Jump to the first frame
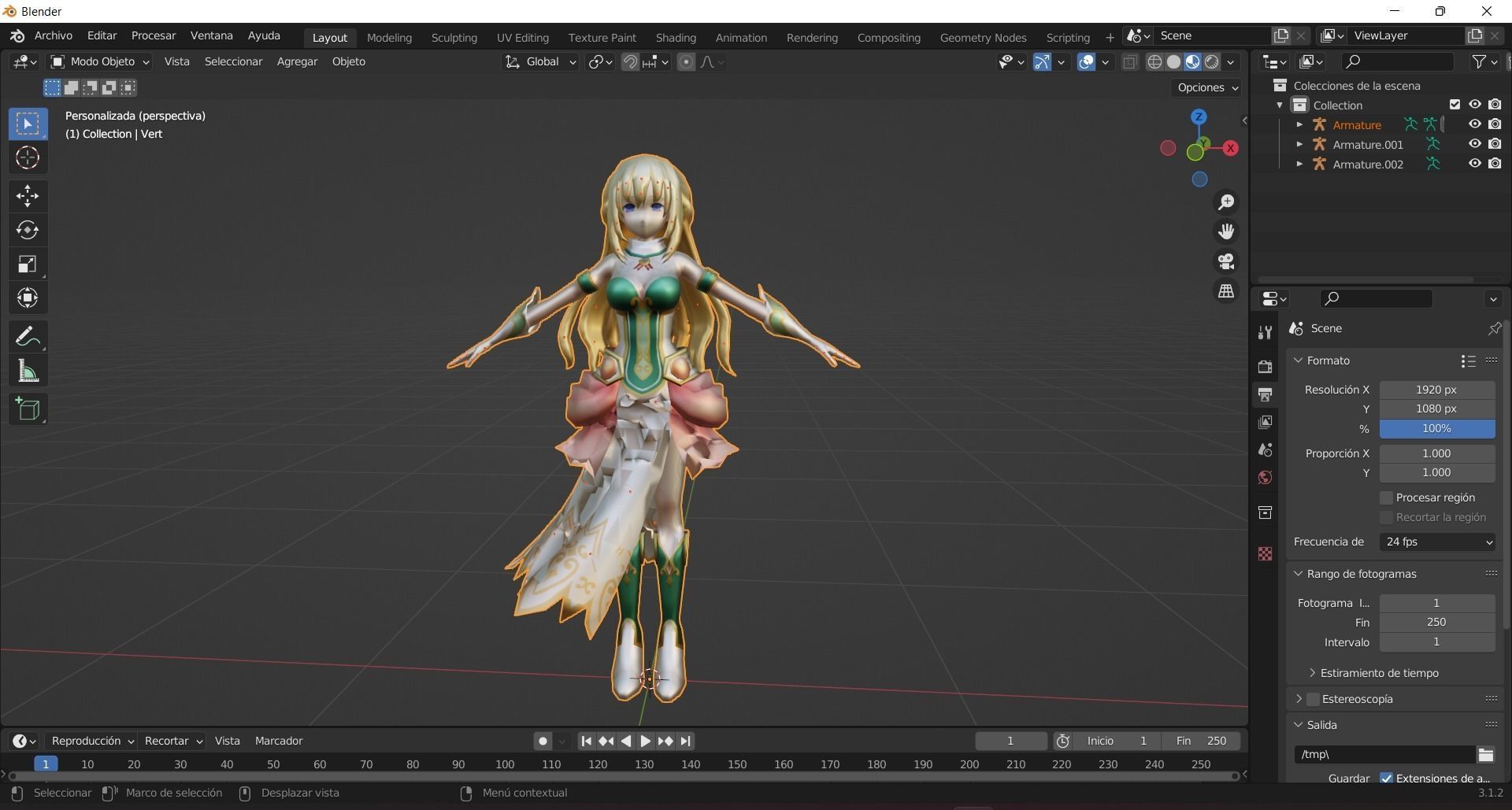Image resolution: width=1512 pixels, height=810 pixels. (586, 741)
